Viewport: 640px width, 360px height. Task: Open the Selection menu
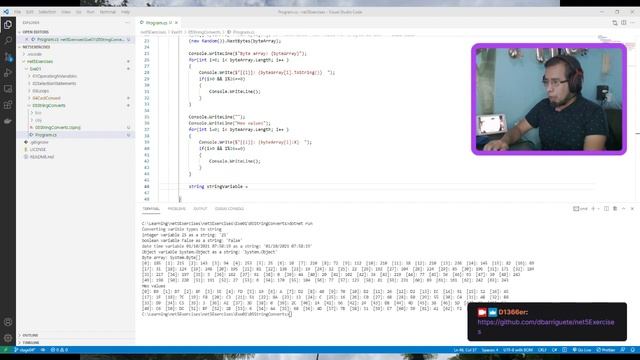point(47,12)
